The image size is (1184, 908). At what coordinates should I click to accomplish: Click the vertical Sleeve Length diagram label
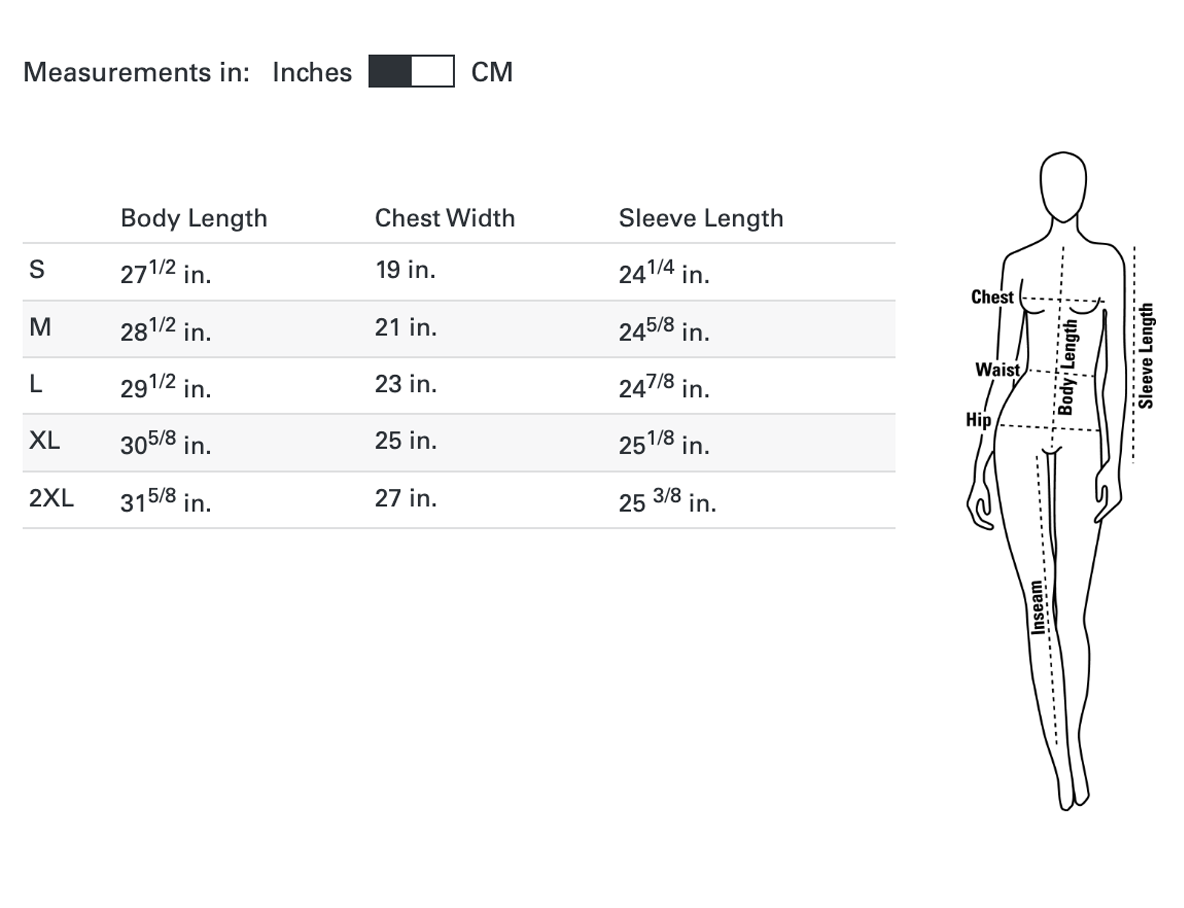[x=1146, y=355]
